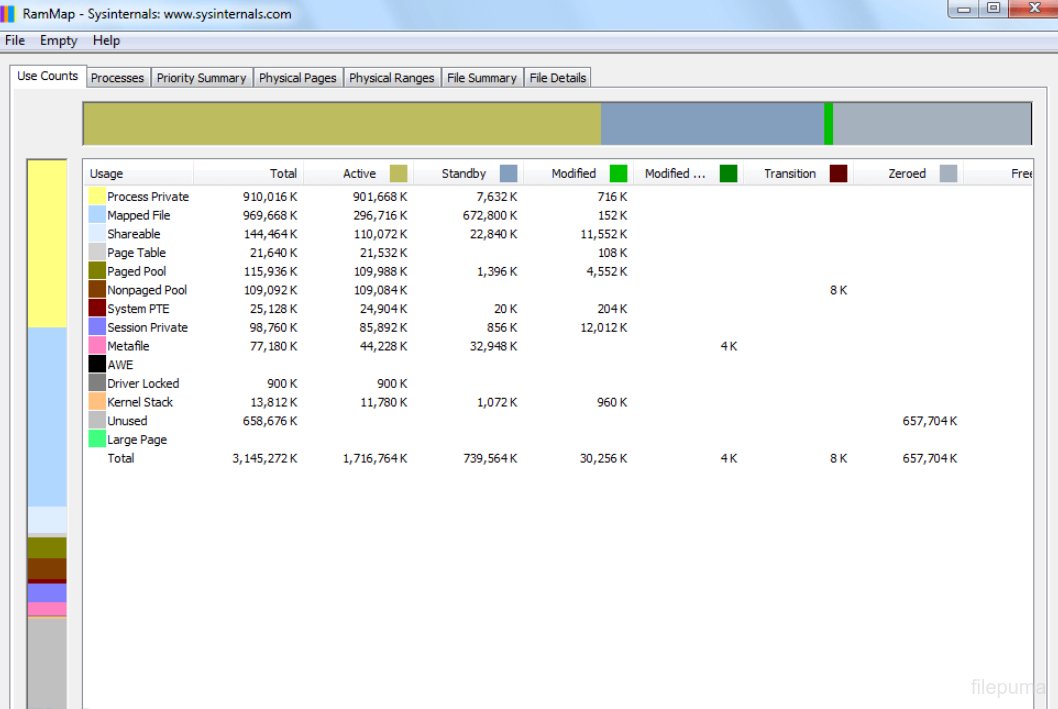Click the green Modified legend swatch
The width and height of the screenshot is (1058, 709).
pos(618,172)
